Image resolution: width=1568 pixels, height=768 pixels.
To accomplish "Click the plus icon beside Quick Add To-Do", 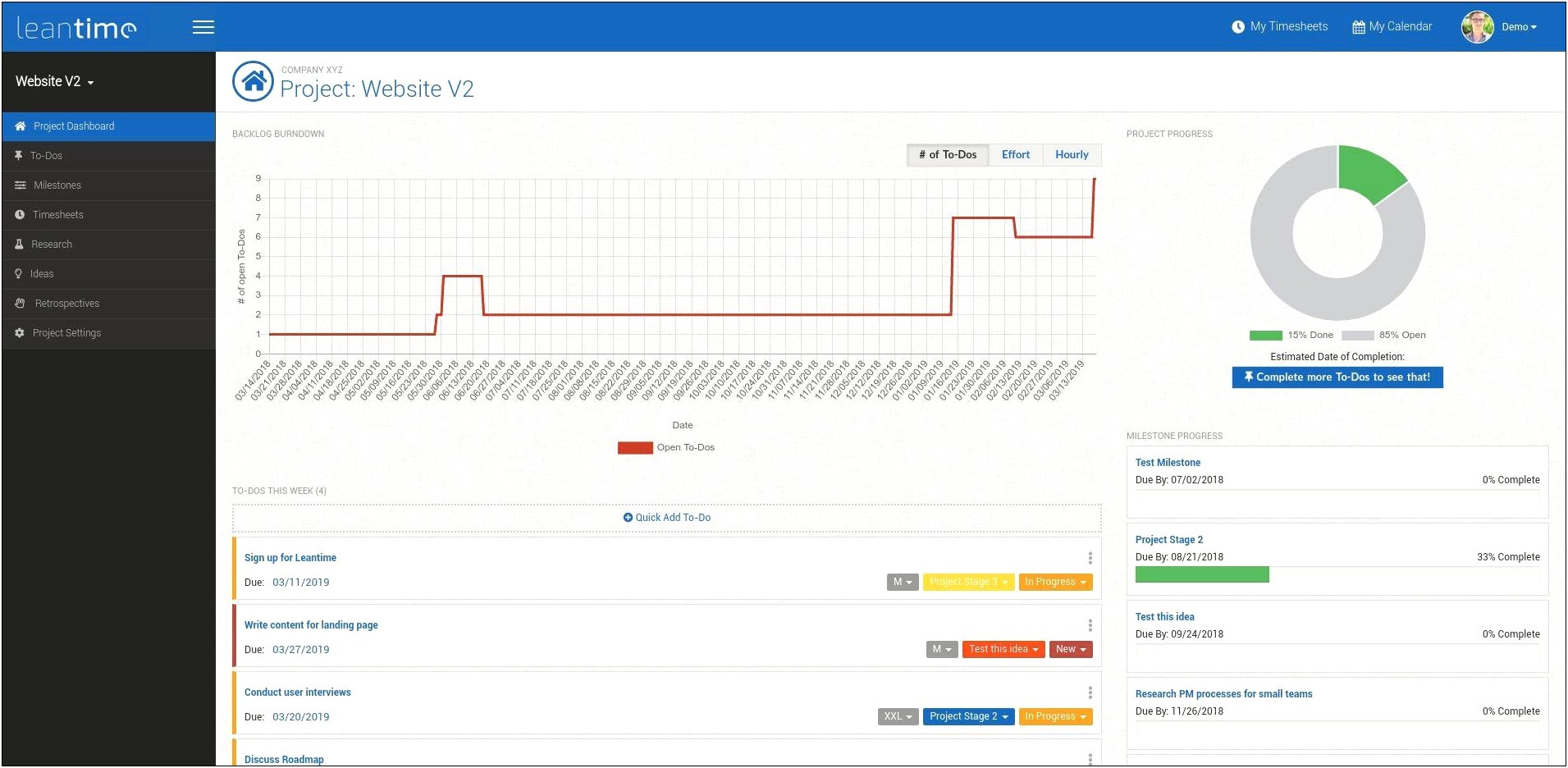I will (x=628, y=518).
